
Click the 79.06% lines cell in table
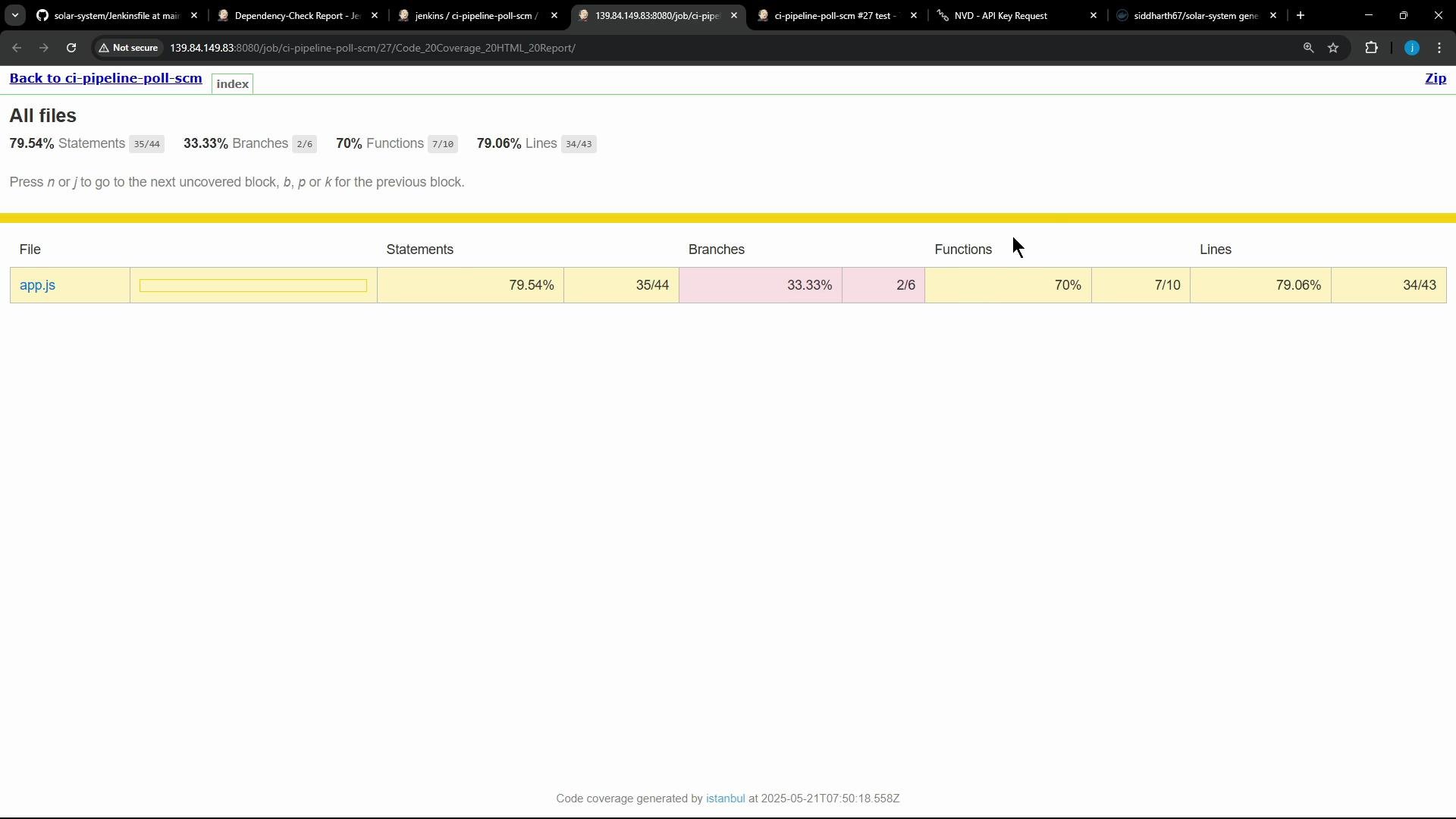1260,285
